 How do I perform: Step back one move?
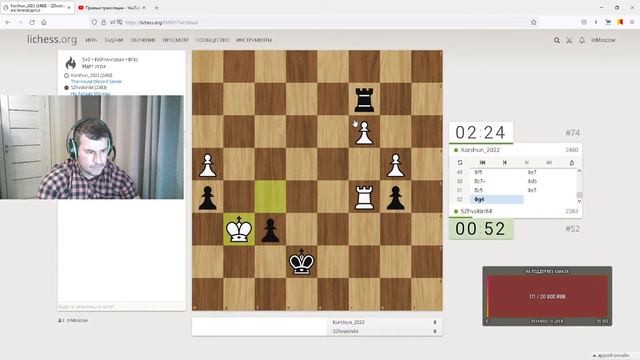coord(505,162)
